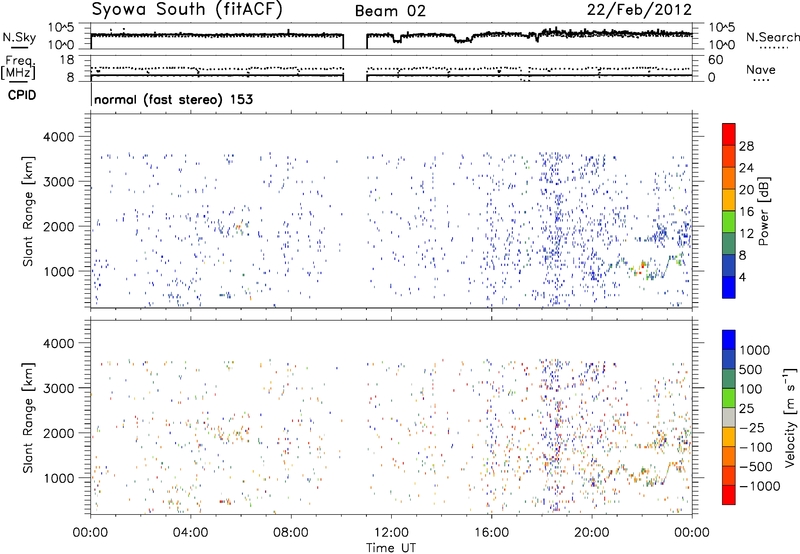
Task: Click the "4000" tick in power panel
Action: pos(58,137)
